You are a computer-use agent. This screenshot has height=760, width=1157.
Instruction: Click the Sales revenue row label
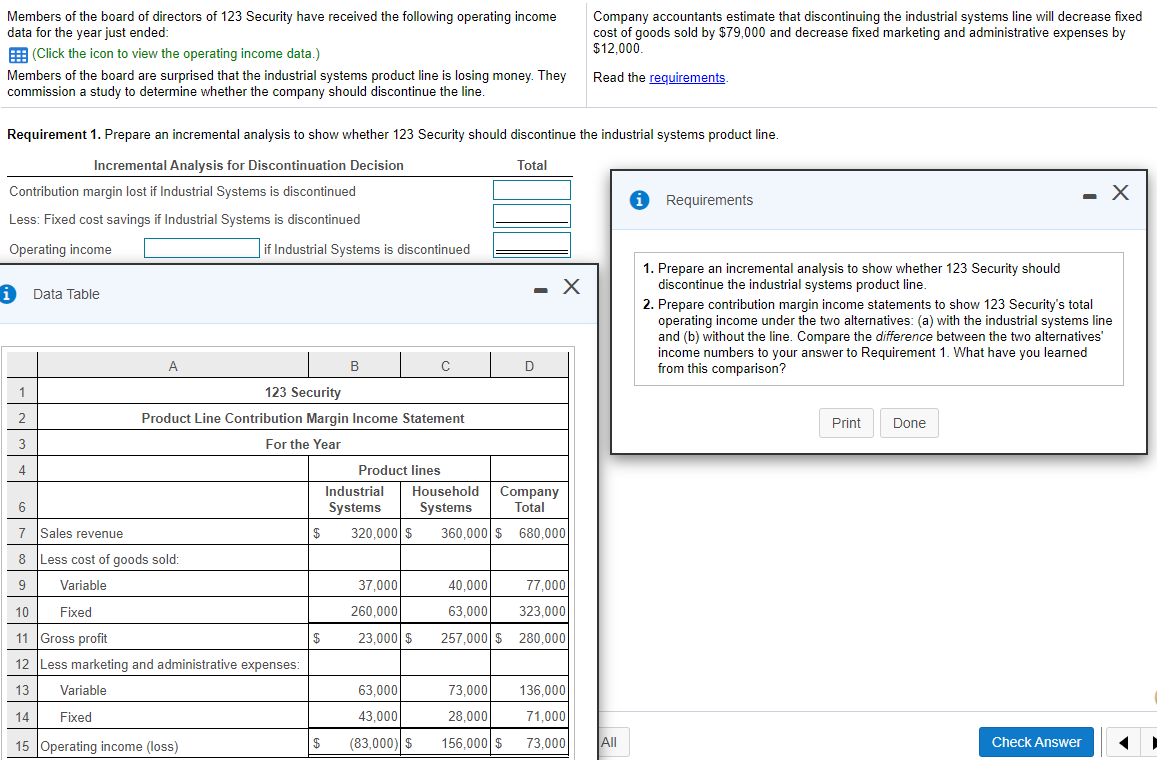coord(82,533)
